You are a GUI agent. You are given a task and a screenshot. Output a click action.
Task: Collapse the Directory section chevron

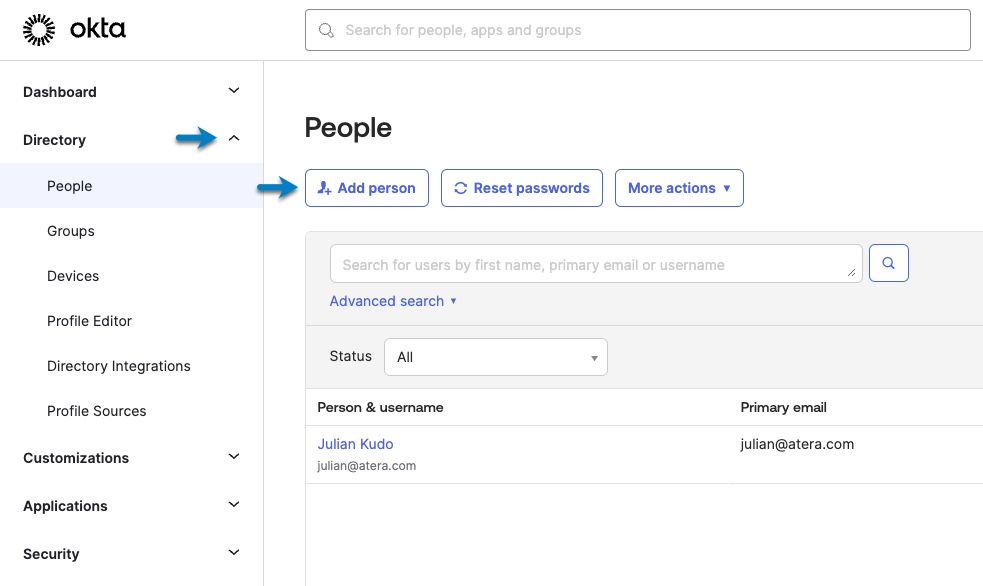coord(234,139)
